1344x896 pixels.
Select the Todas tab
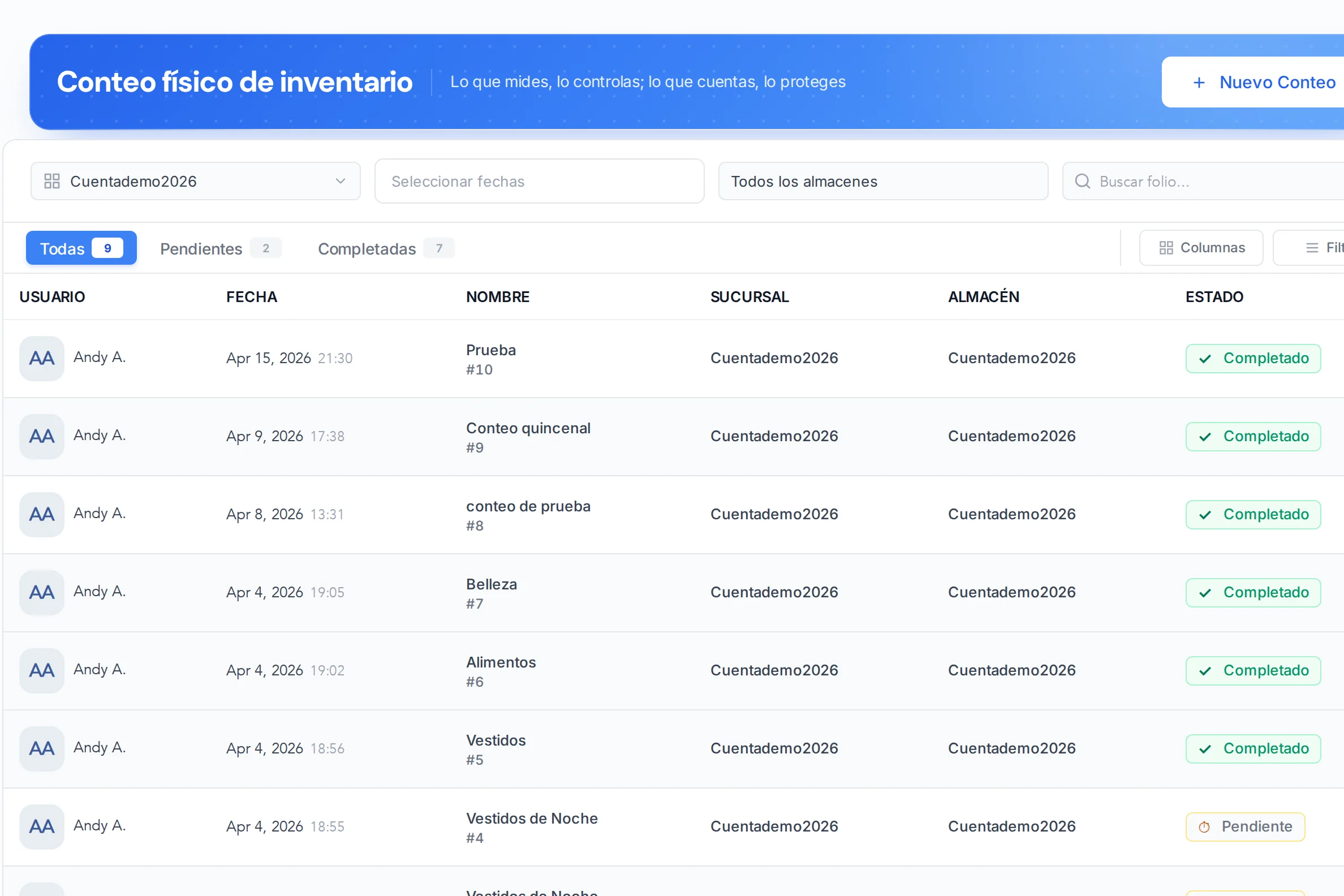pyautogui.click(x=81, y=248)
